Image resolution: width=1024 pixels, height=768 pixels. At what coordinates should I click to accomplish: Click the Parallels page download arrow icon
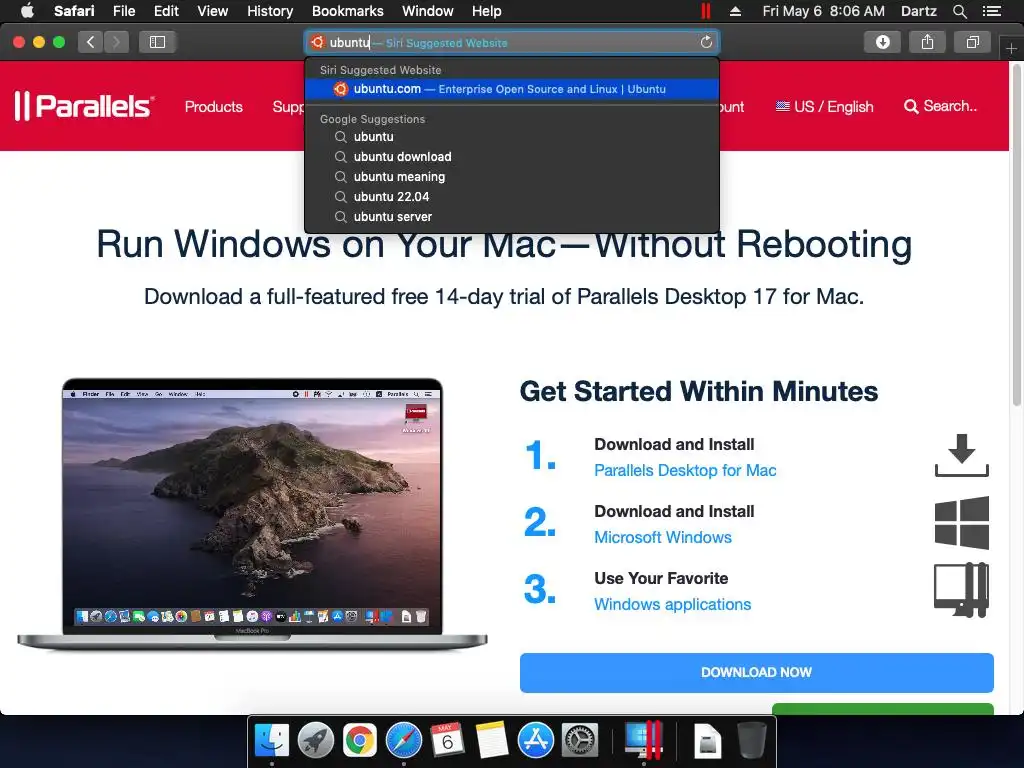pyautogui.click(x=961, y=455)
